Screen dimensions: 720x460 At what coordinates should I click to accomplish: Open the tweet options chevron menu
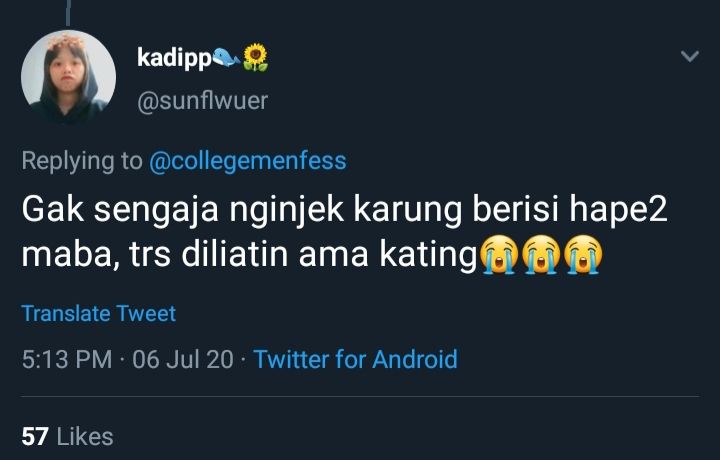(689, 58)
